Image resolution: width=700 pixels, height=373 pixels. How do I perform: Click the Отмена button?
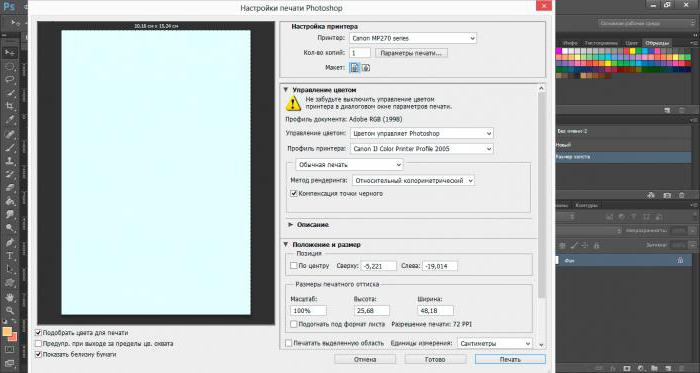pos(365,360)
